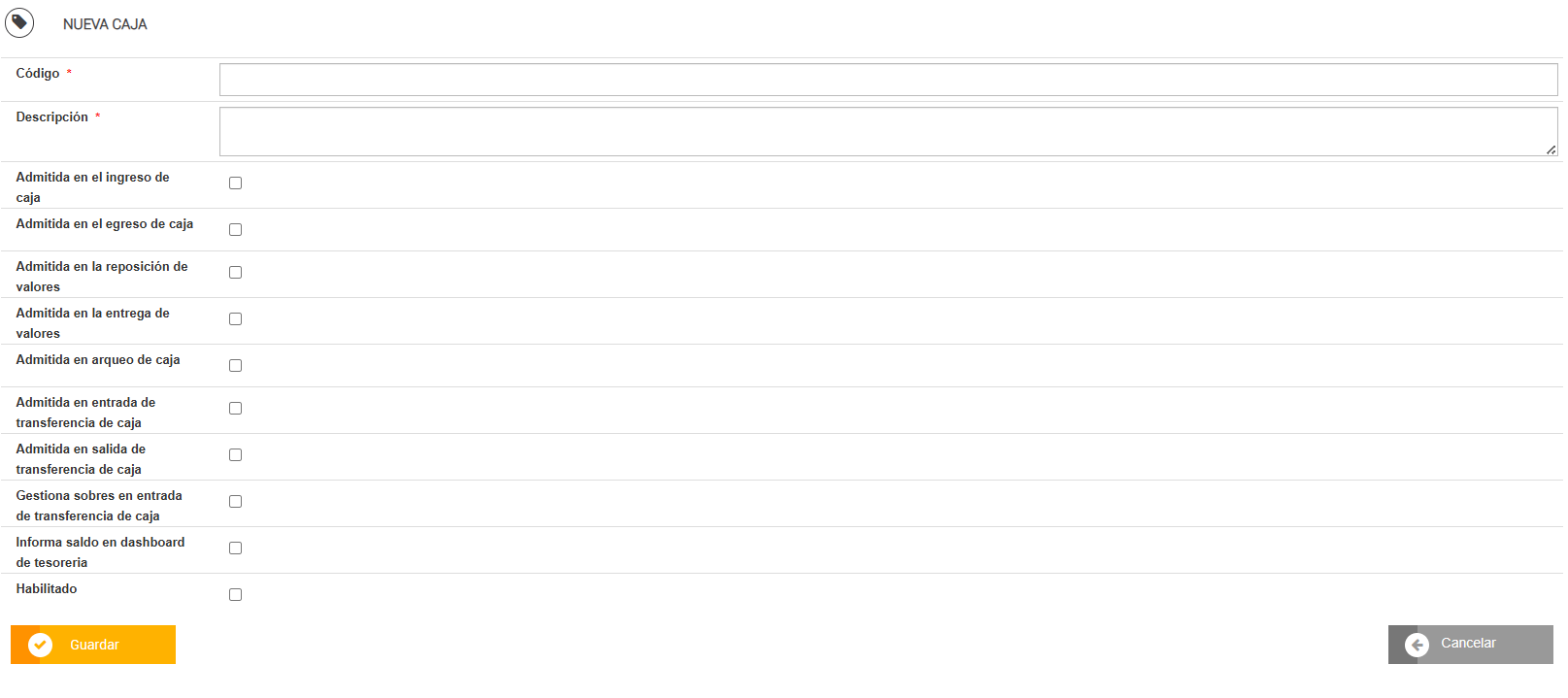Screen dimensions: 1568x698
Task: Tick Admitida en la entrega de valores
Action: pyautogui.click(x=235, y=319)
